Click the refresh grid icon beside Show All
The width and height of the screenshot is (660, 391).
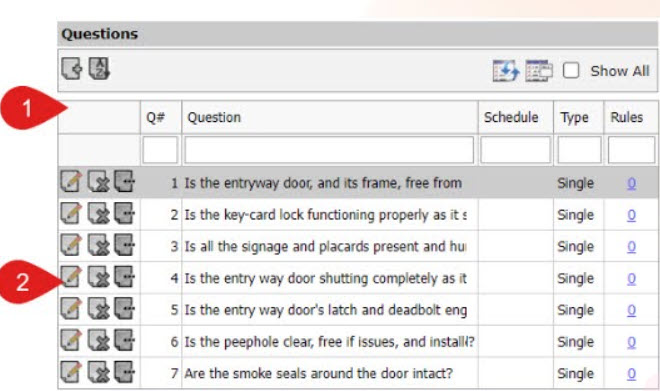(x=506, y=70)
